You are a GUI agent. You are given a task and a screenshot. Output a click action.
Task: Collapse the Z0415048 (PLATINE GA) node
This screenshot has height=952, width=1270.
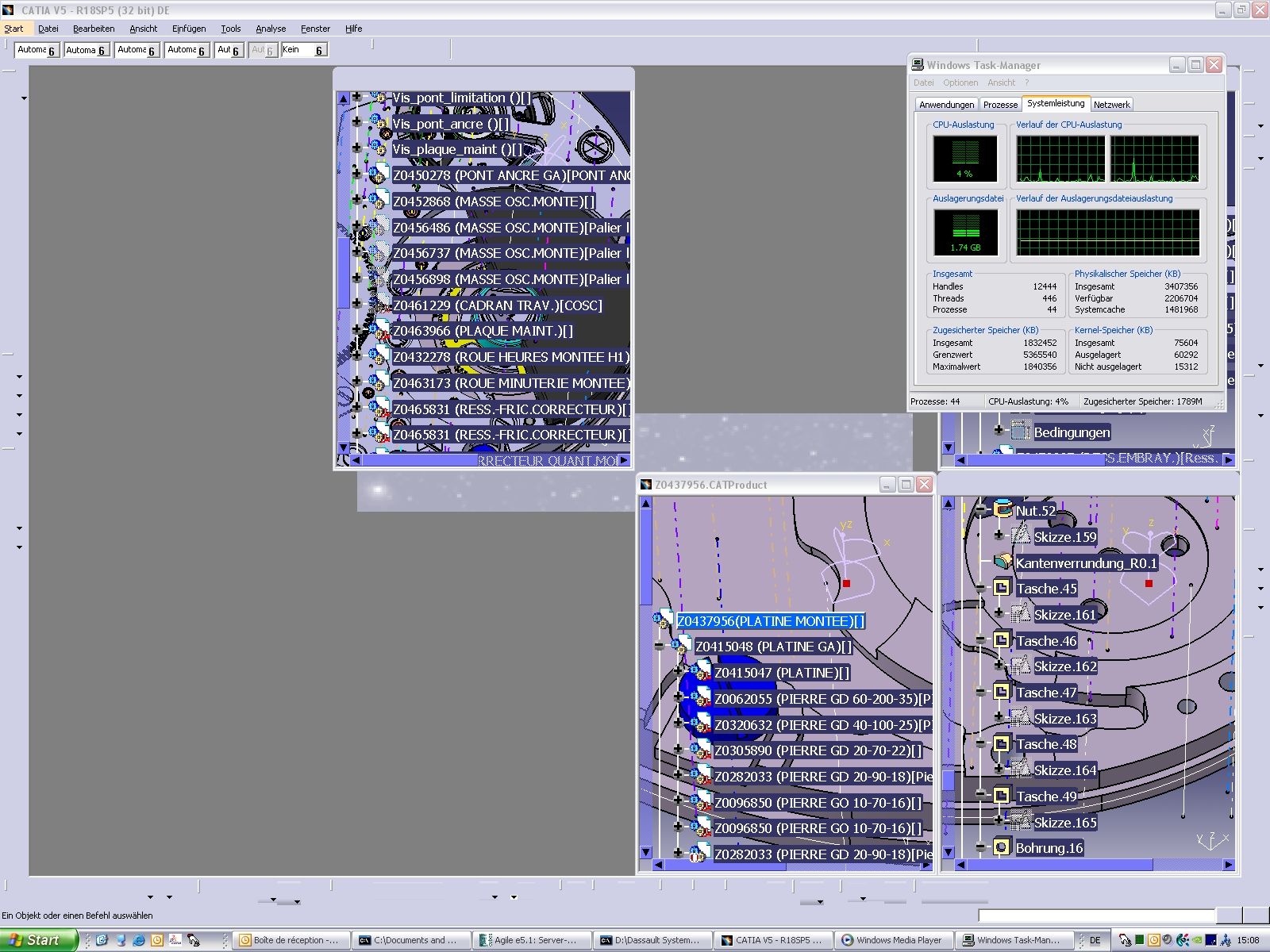point(659,646)
